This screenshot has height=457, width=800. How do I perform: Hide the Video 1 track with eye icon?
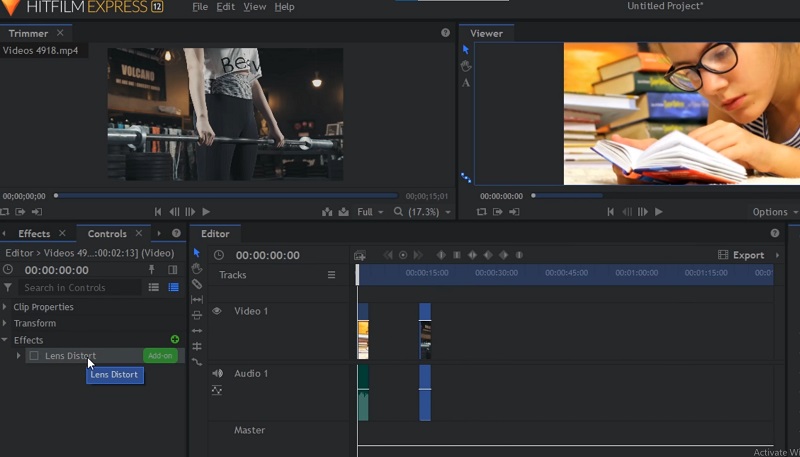tap(217, 311)
